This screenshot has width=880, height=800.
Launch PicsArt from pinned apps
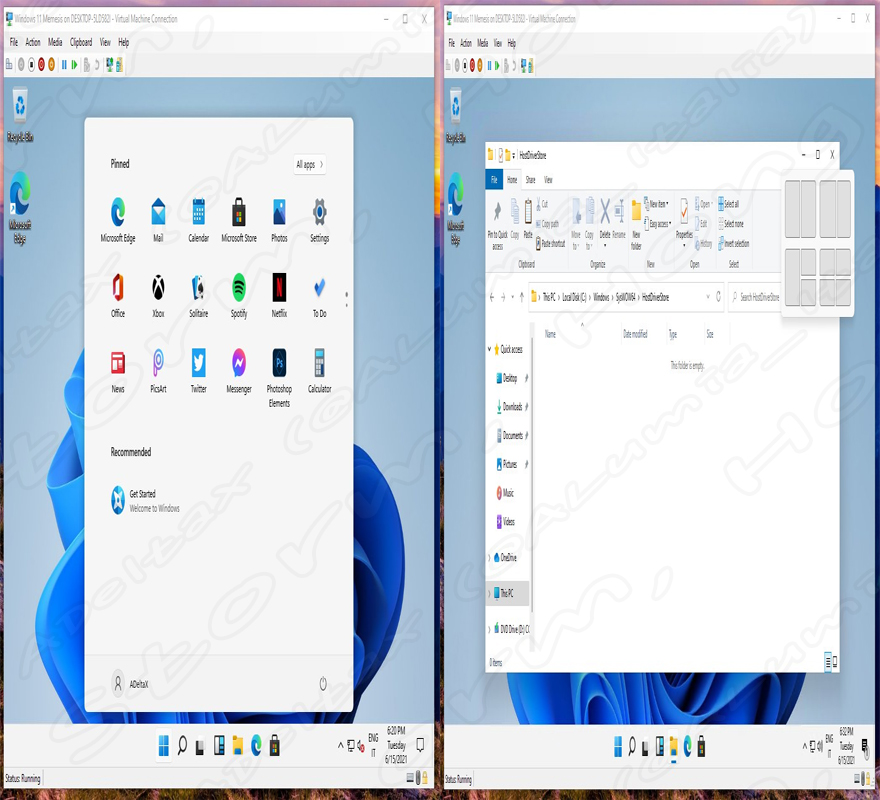pos(158,371)
